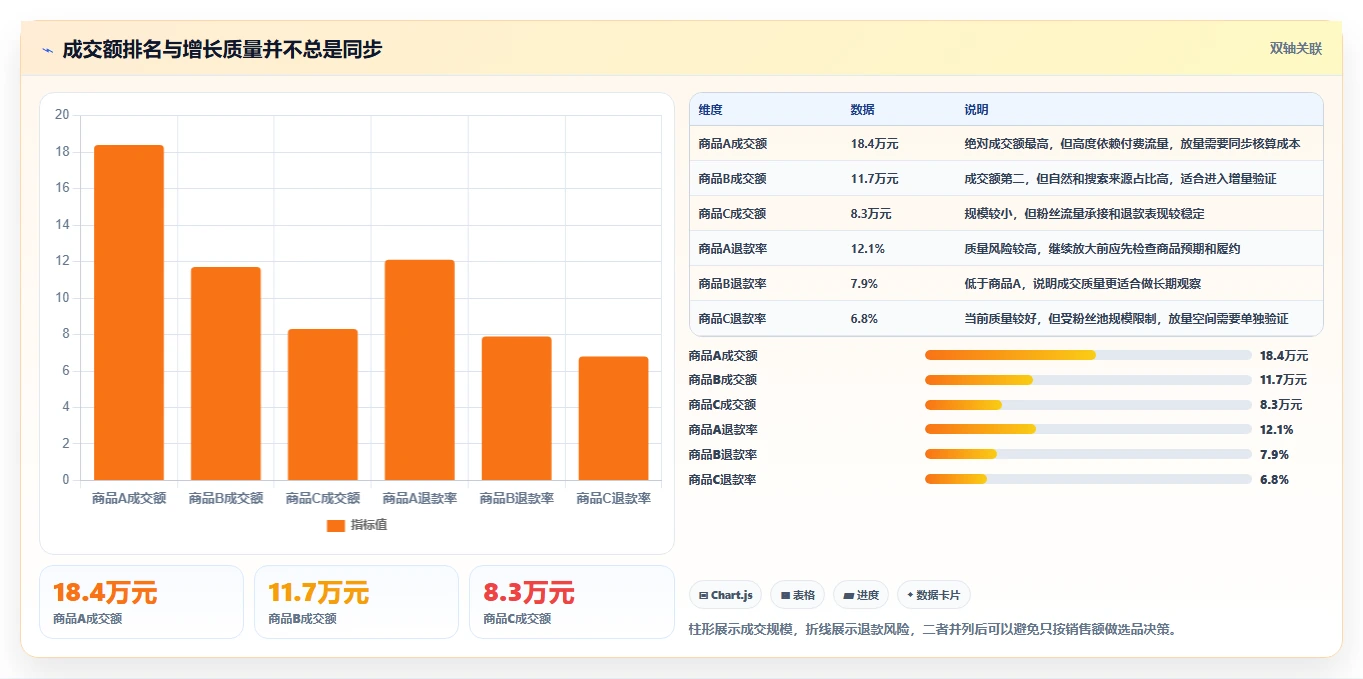1363x679 pixels.
Task: Click the title 成交额排名与增长质量并不总是同步
Action: [222, 49]
